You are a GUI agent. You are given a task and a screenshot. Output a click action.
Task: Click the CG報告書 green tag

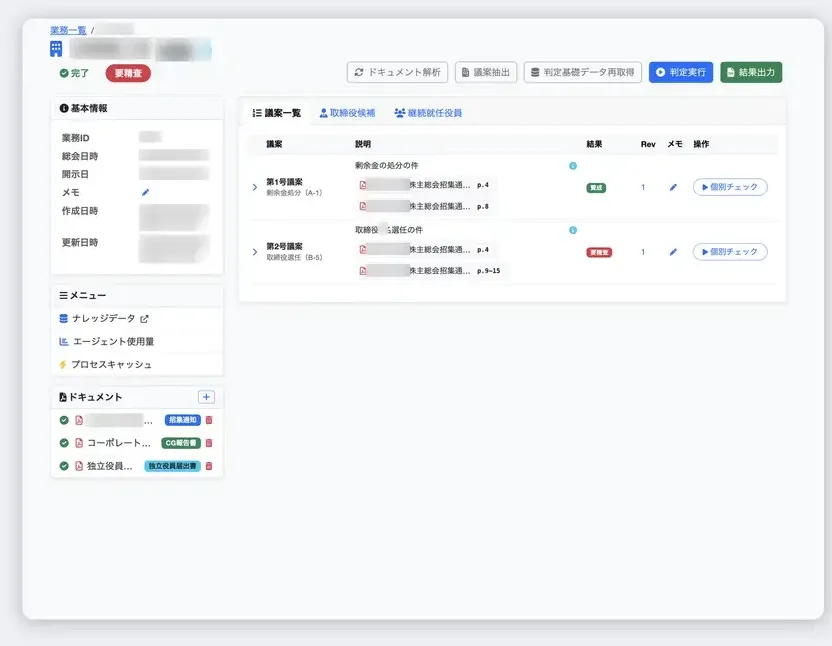click(181, 443)
